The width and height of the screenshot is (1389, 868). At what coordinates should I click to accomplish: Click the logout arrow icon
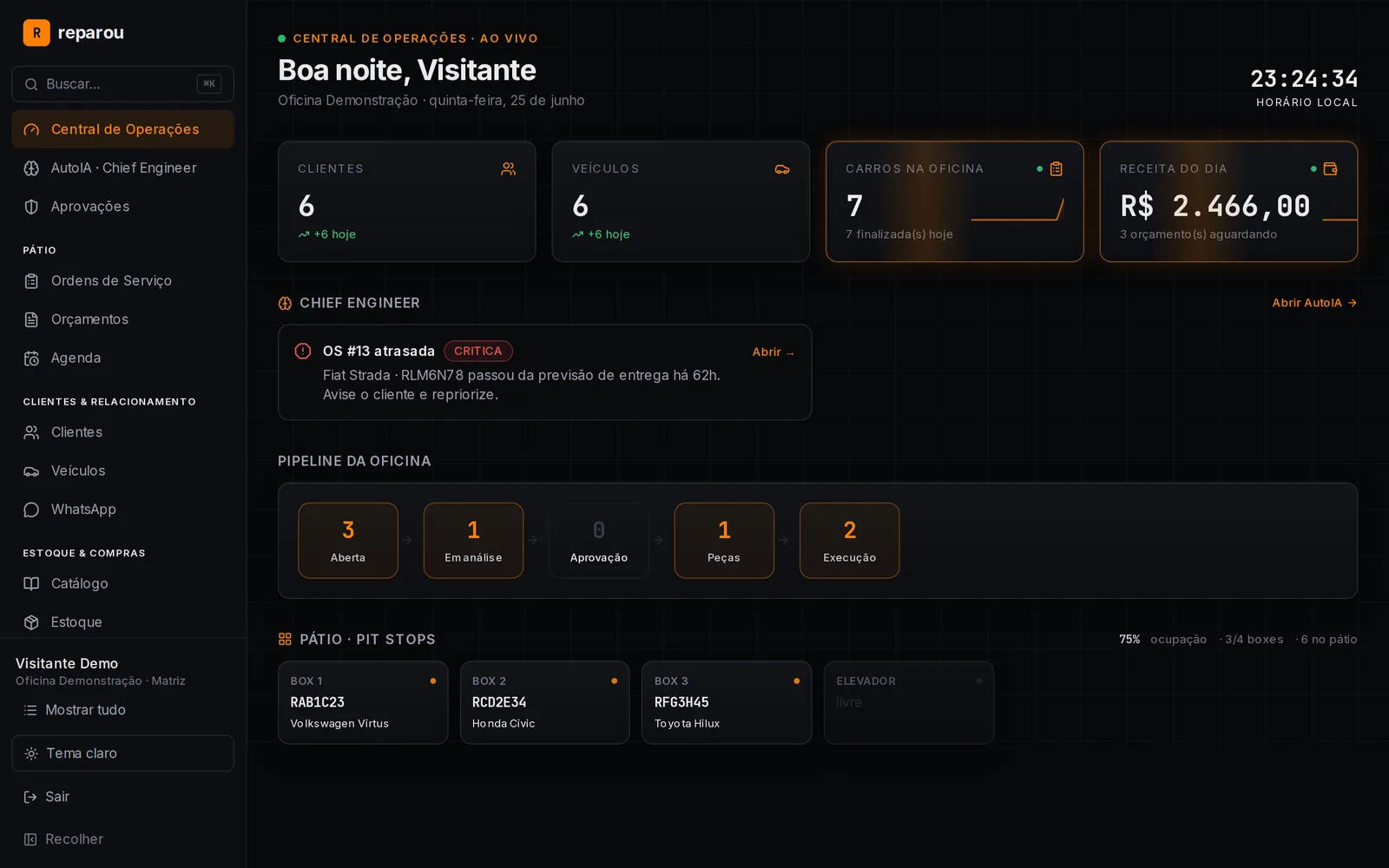30,797
